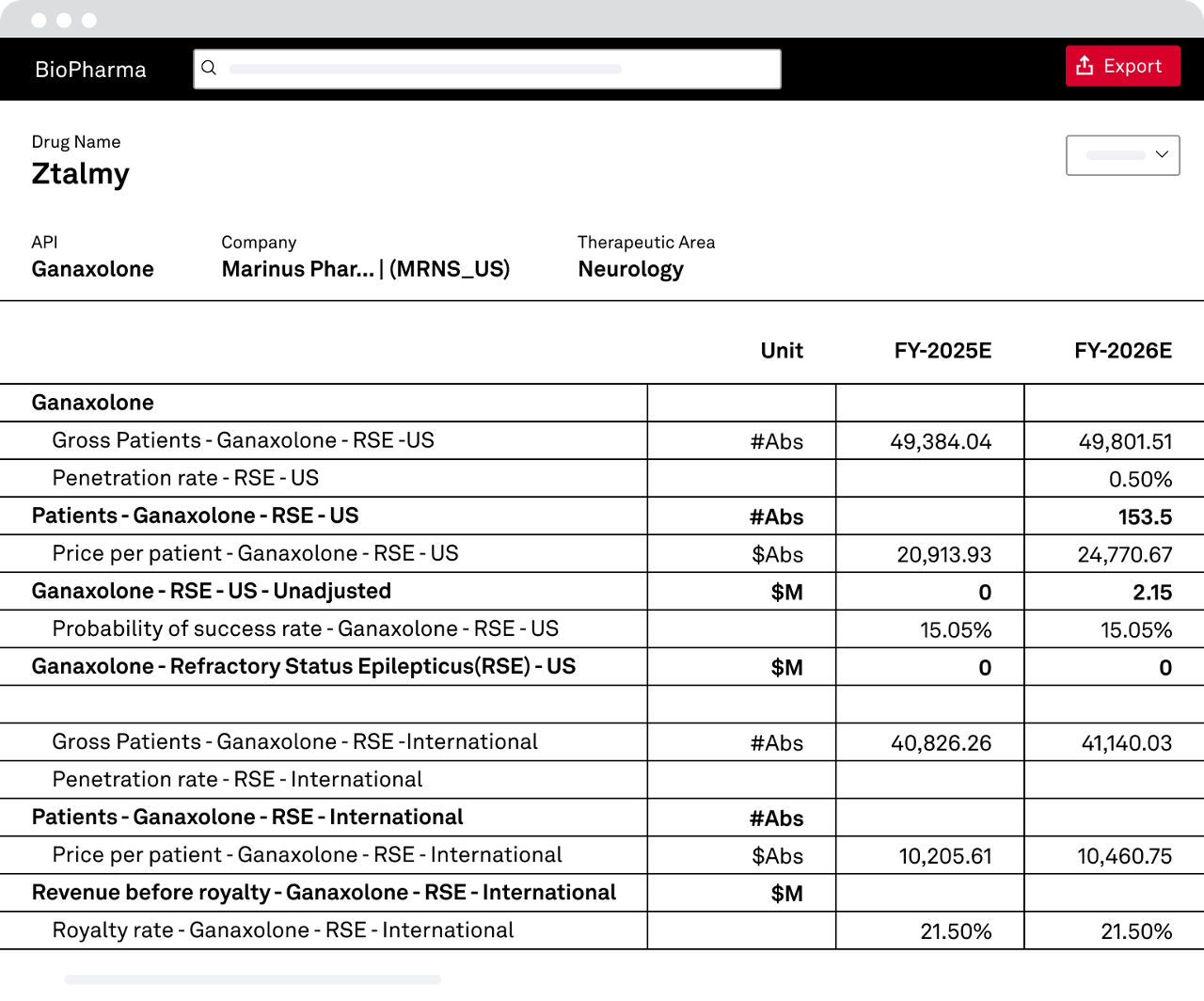Viewport: 1204px width, 1001px height.
Task: Click the export upload arrow icon
Action: click(x=1085, y=66)
